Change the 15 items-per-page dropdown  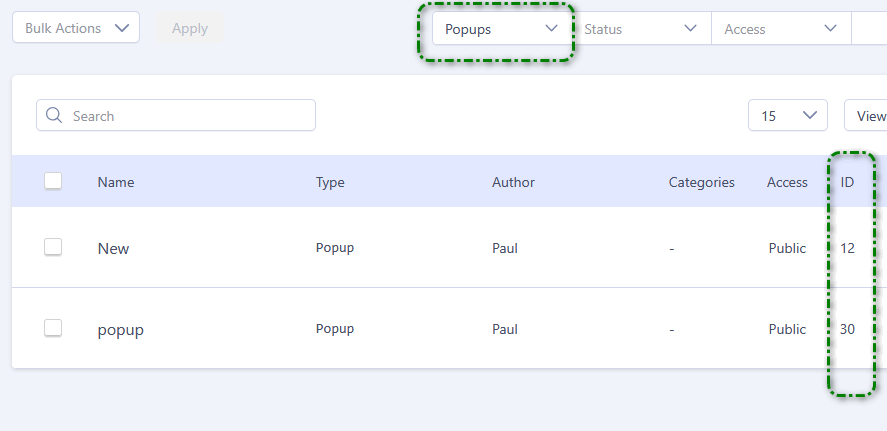(x=787, y=116)
